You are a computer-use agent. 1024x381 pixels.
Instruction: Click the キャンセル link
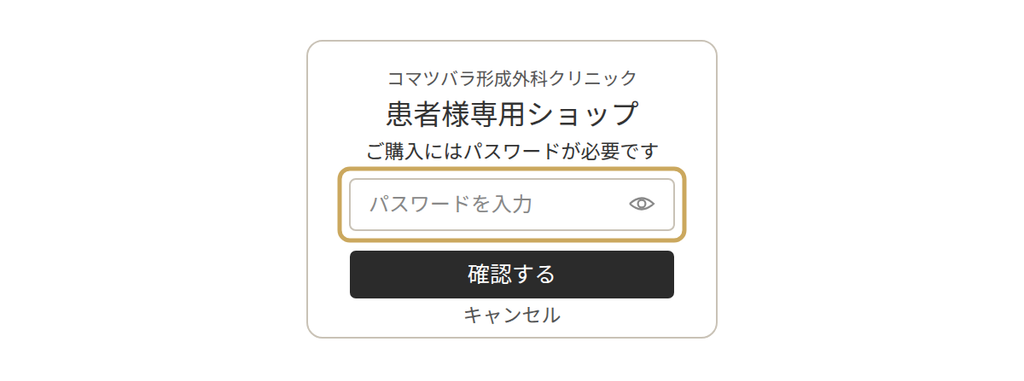[x=511, y=315]
